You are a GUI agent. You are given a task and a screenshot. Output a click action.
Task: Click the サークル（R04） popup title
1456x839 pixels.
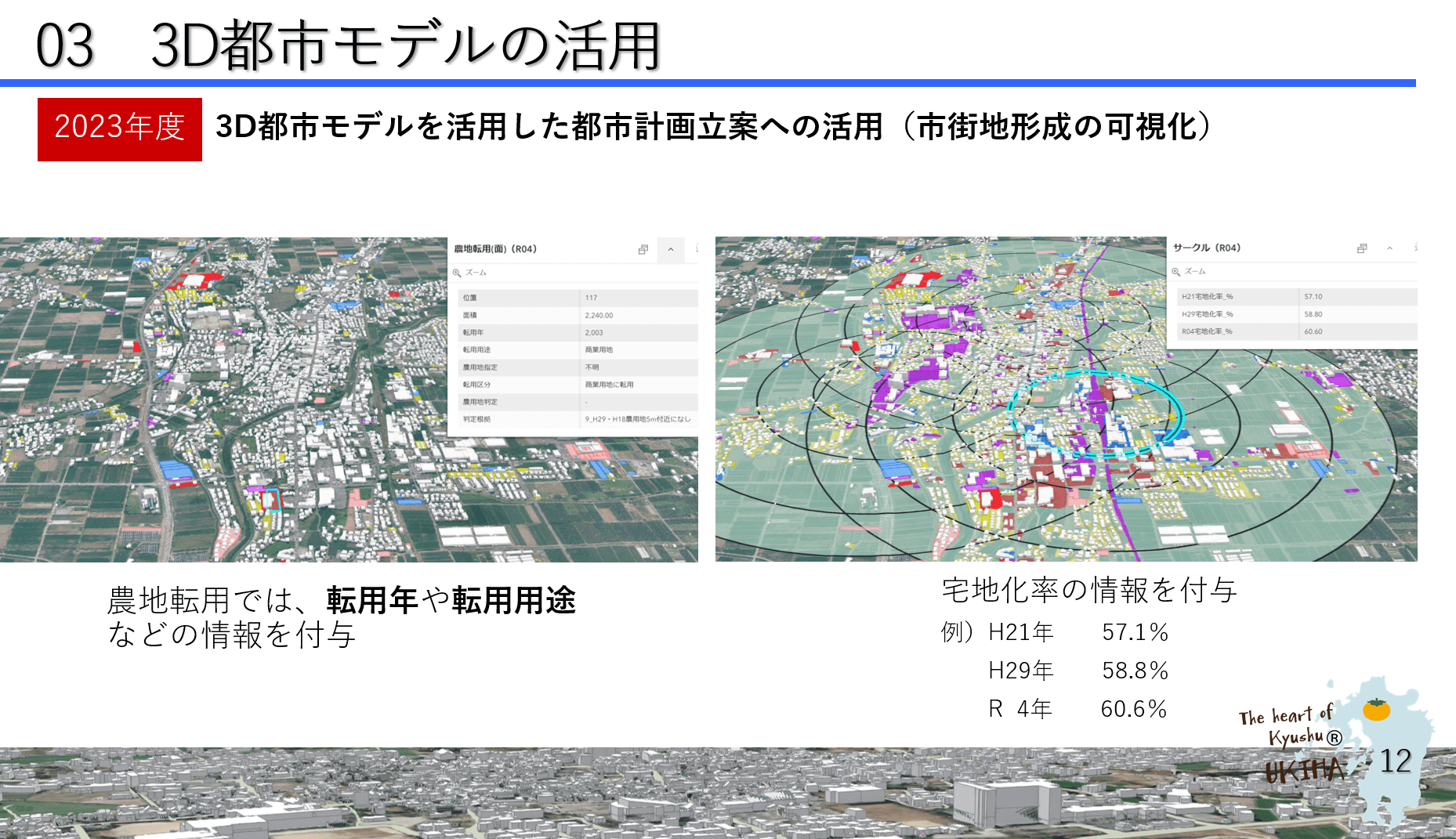[1207, 248]
